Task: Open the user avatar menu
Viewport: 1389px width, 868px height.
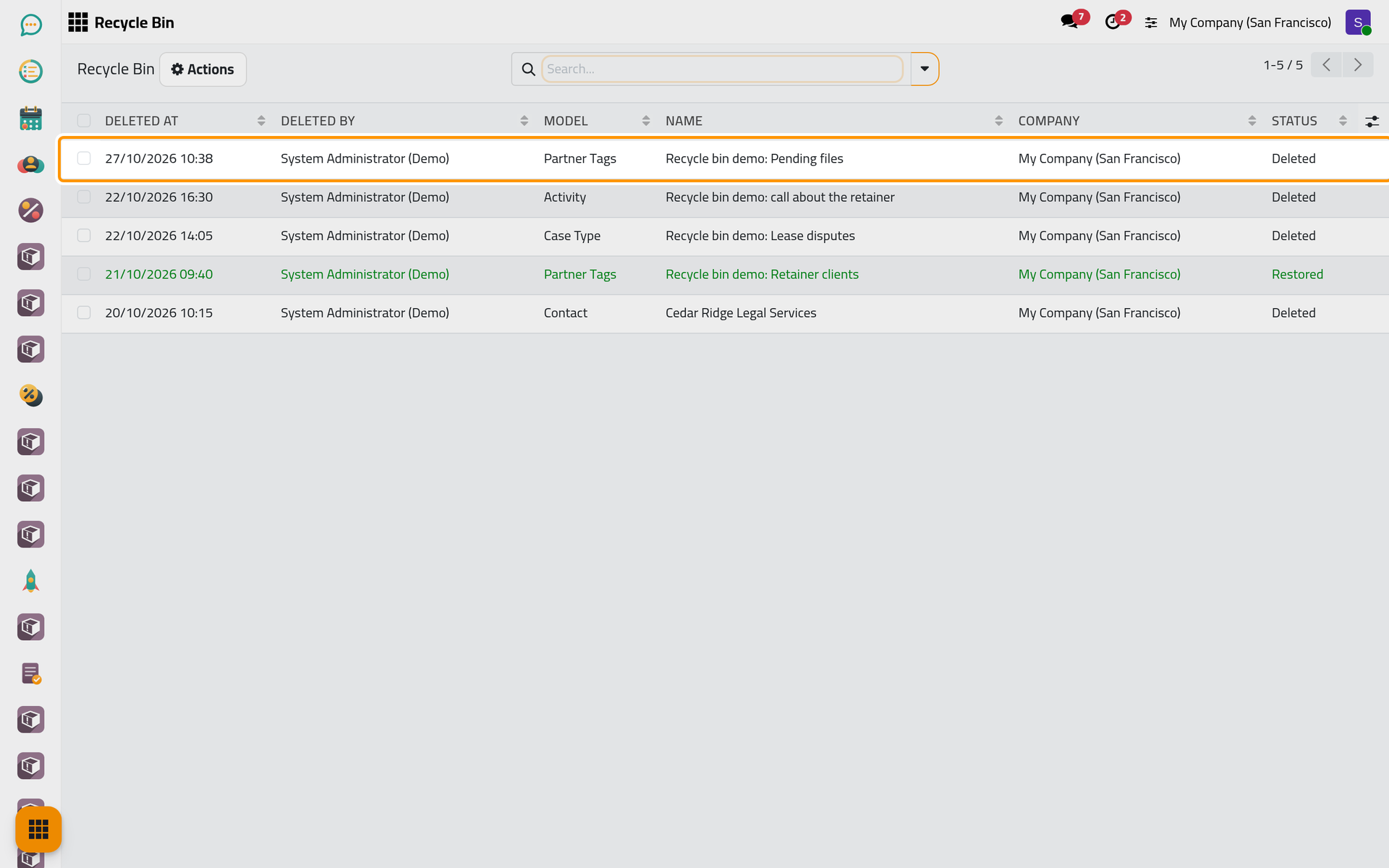Action: pyautogui.click(x=1358, y=22)
